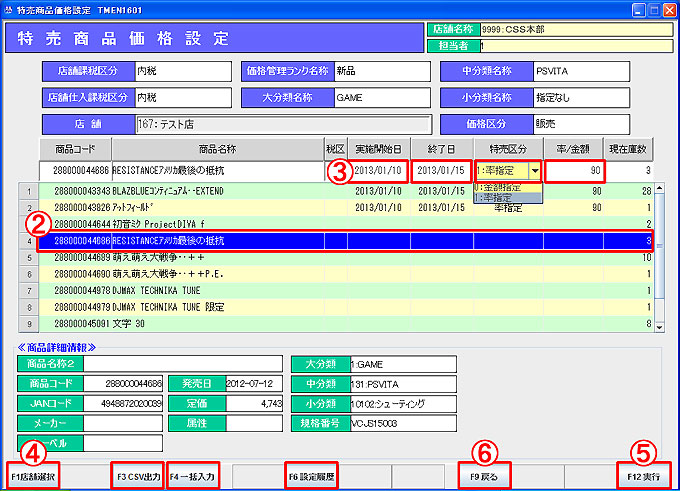The image size is (680, 491).
Task: Expand the 特売区分 dropdown arrow
Action: pos(534,171)
